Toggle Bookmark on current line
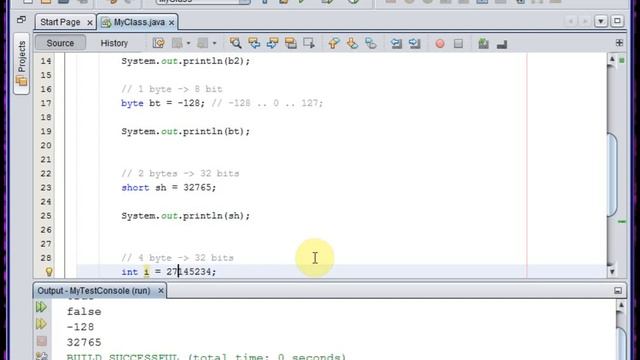Image resolution: width=640 pixels, height=360 pixels. pyautogui.click(x=371, y=43)
